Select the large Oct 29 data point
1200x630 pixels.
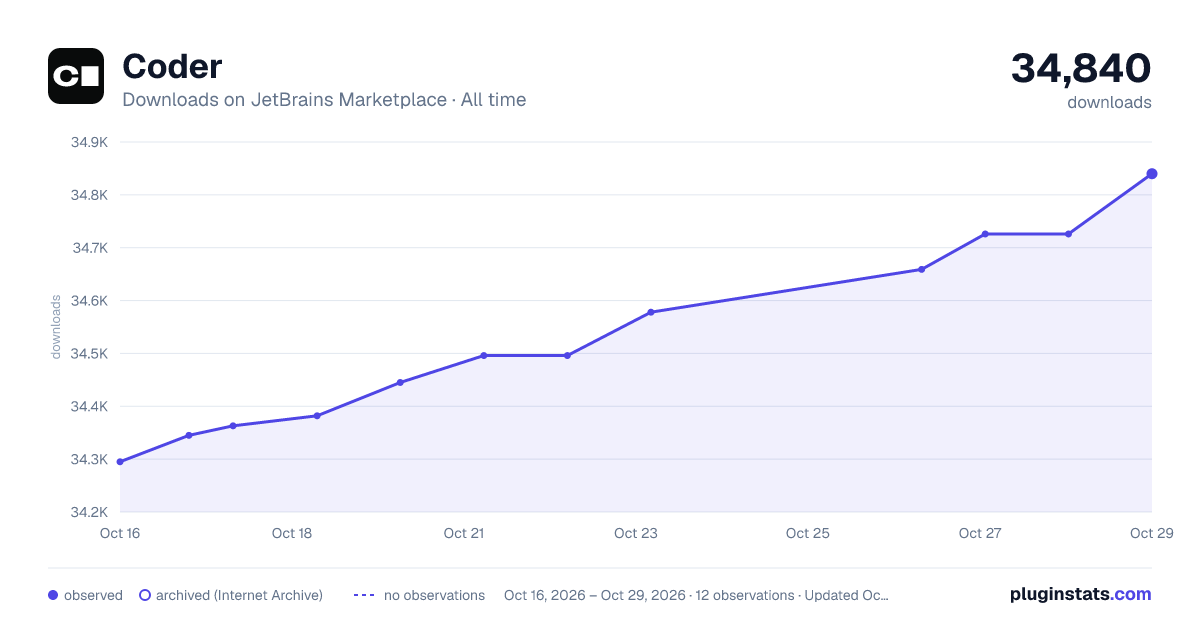tap(1152, 174)
